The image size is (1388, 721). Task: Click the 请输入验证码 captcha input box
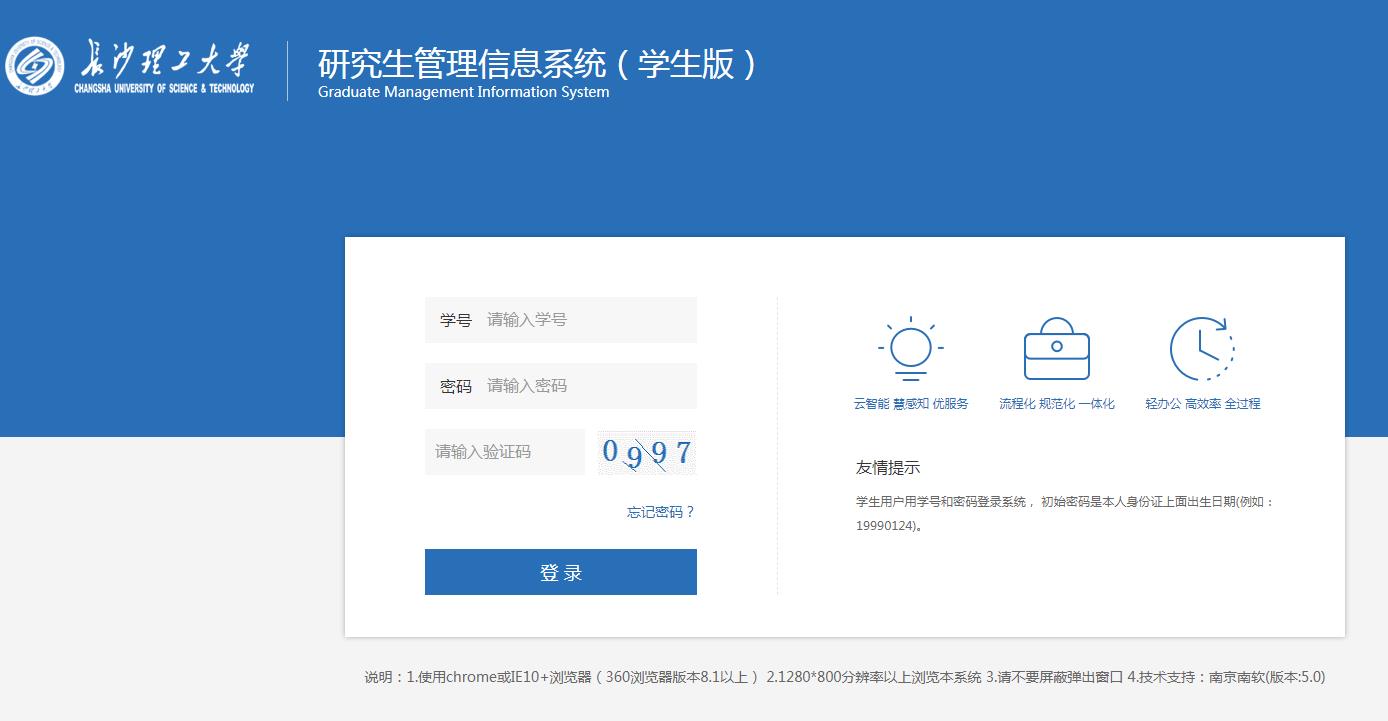click(x=505, y=452)
